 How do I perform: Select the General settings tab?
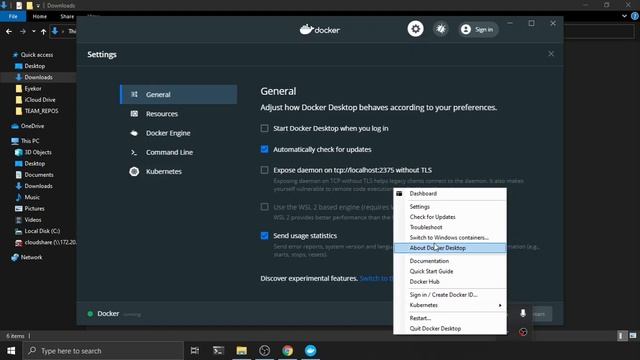click(179, 94)
